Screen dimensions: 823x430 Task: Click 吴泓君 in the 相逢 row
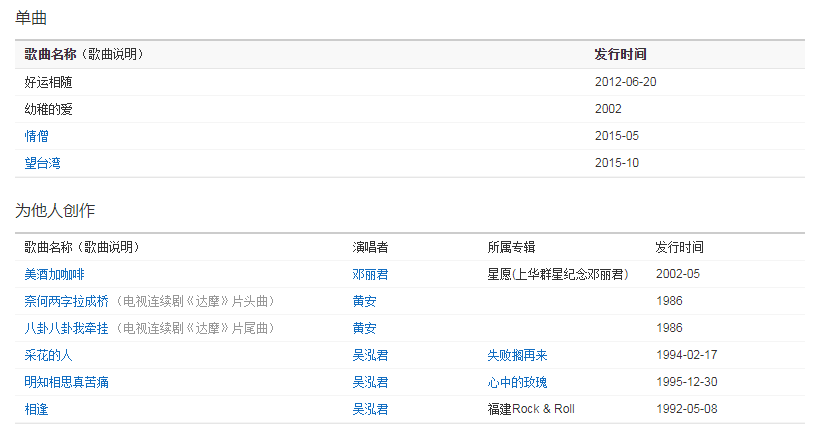tap(370, 409)
